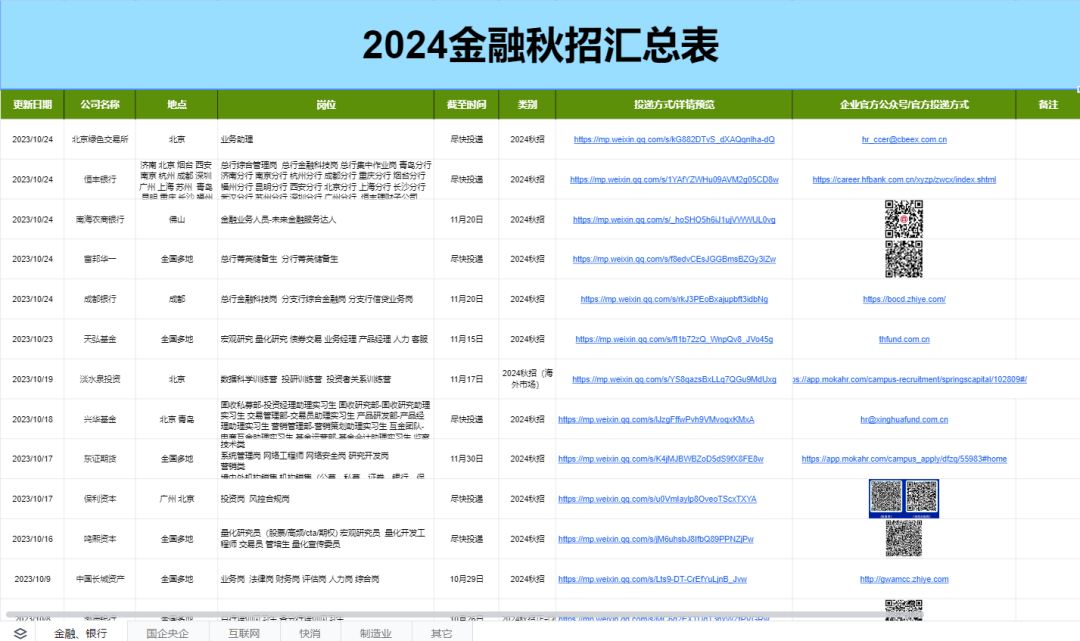
Task: Select the 2024秋招（海外市场）category cell
Action: point(527,379)
